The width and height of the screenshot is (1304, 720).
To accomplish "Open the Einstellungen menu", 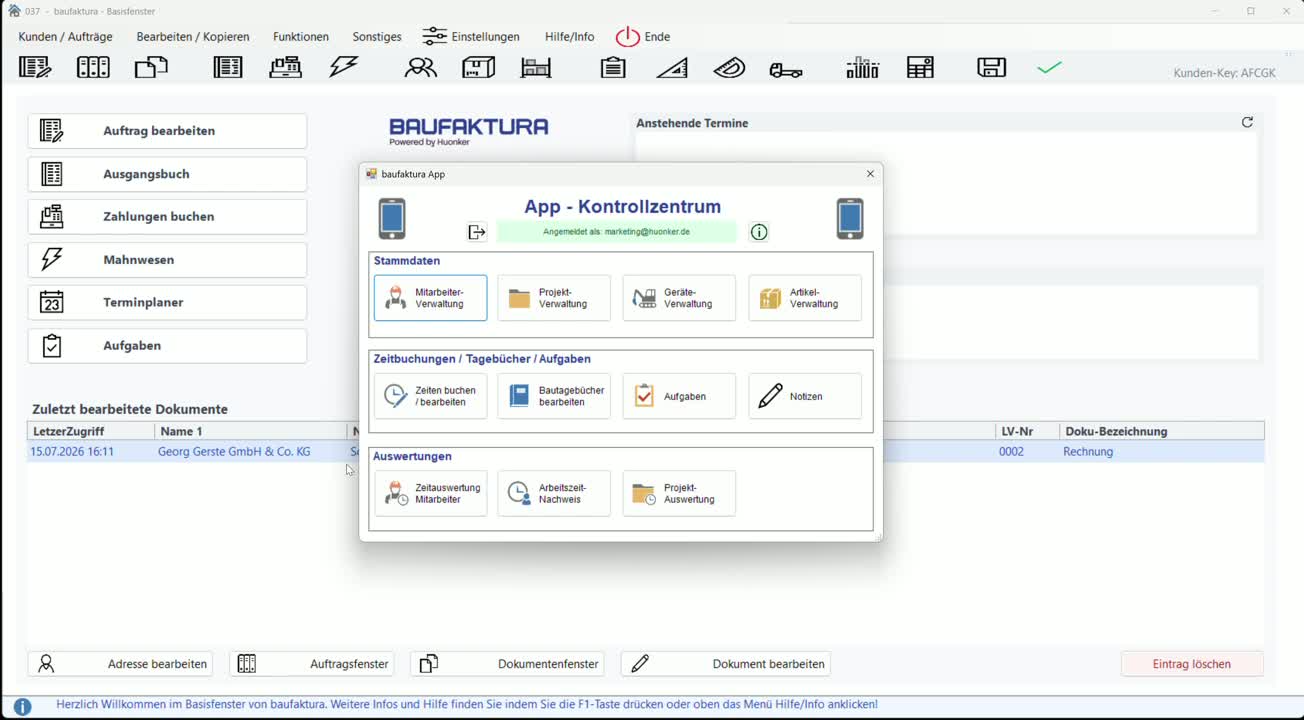I will (x=471, y=37).
